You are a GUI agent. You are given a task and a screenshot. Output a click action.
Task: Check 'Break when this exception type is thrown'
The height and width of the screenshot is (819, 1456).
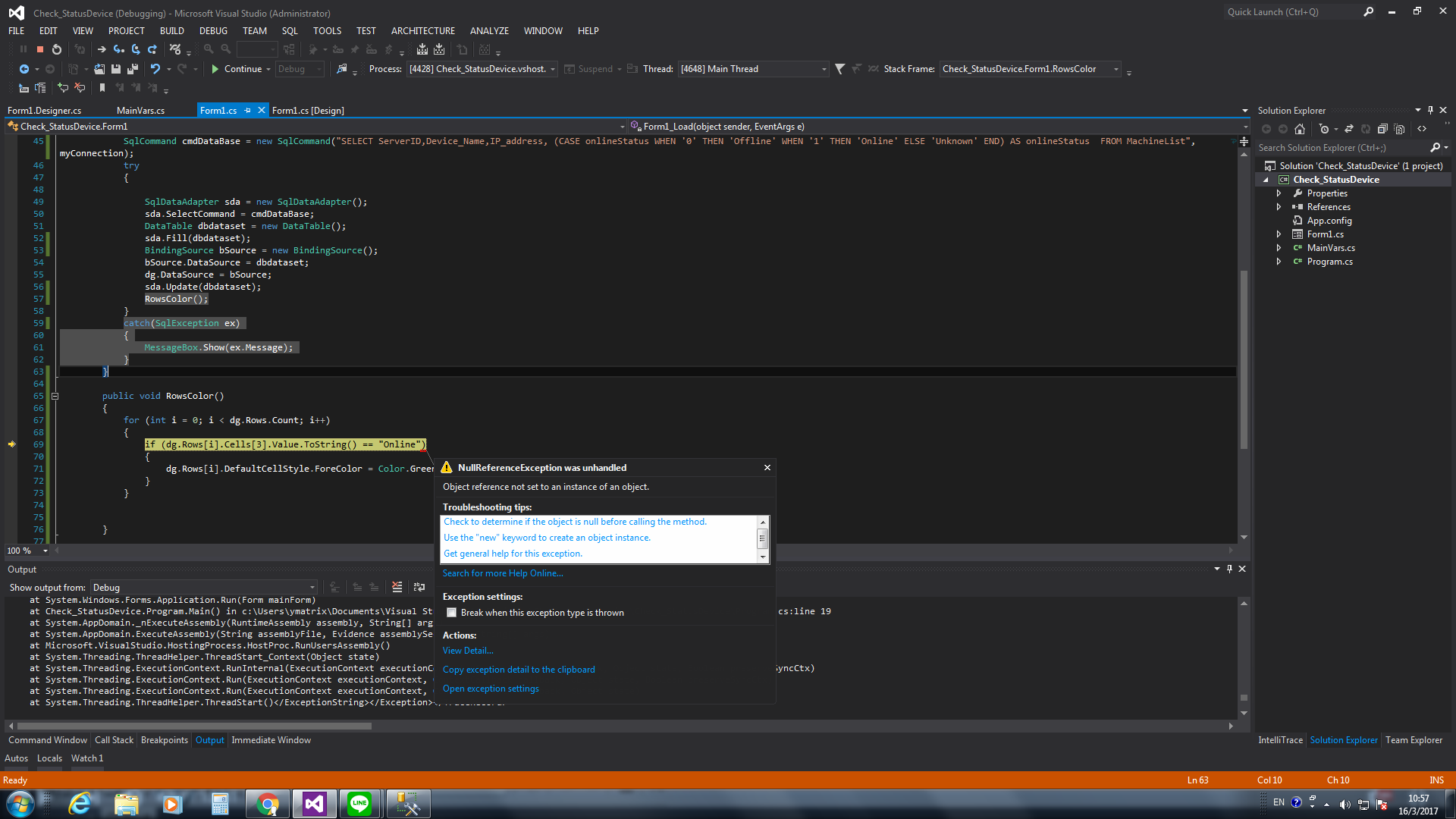[x=452, y=613]
